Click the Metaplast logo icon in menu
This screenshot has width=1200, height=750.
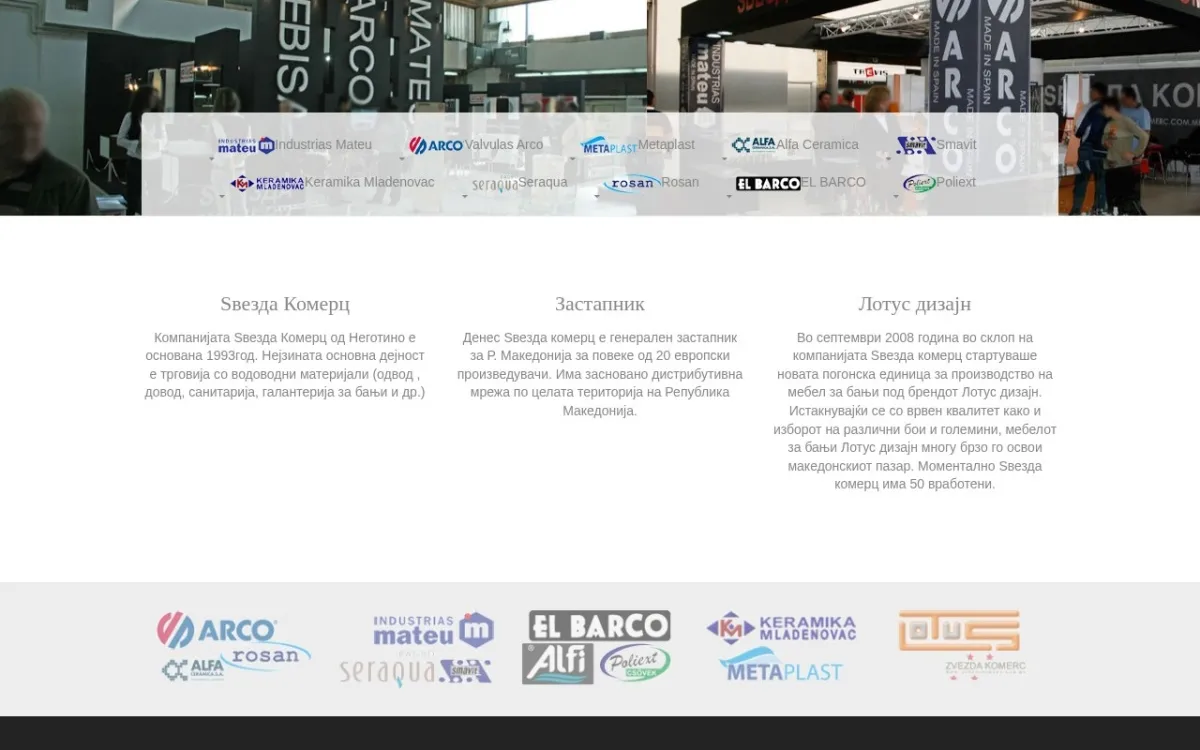coord(609,146)
